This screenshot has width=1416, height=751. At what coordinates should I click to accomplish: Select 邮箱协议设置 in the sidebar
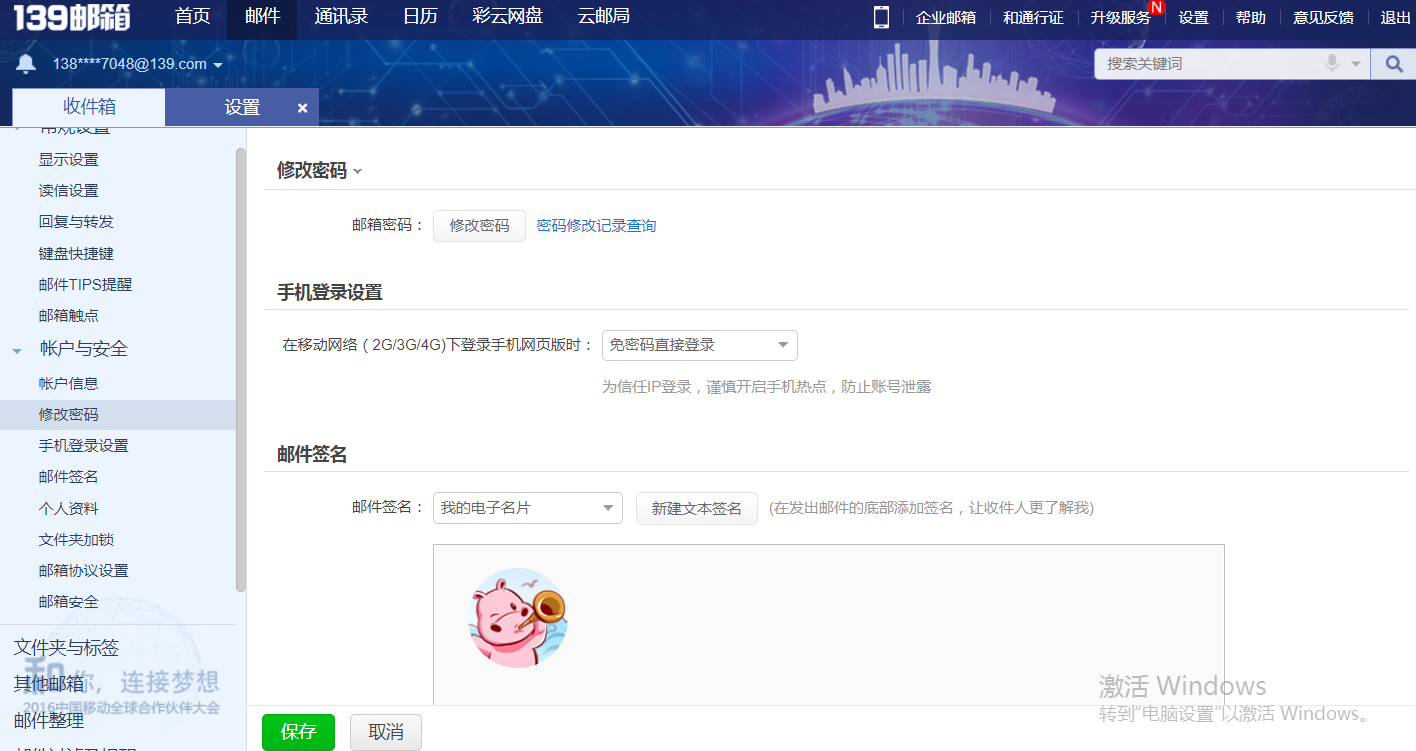[x=83, y=571]
